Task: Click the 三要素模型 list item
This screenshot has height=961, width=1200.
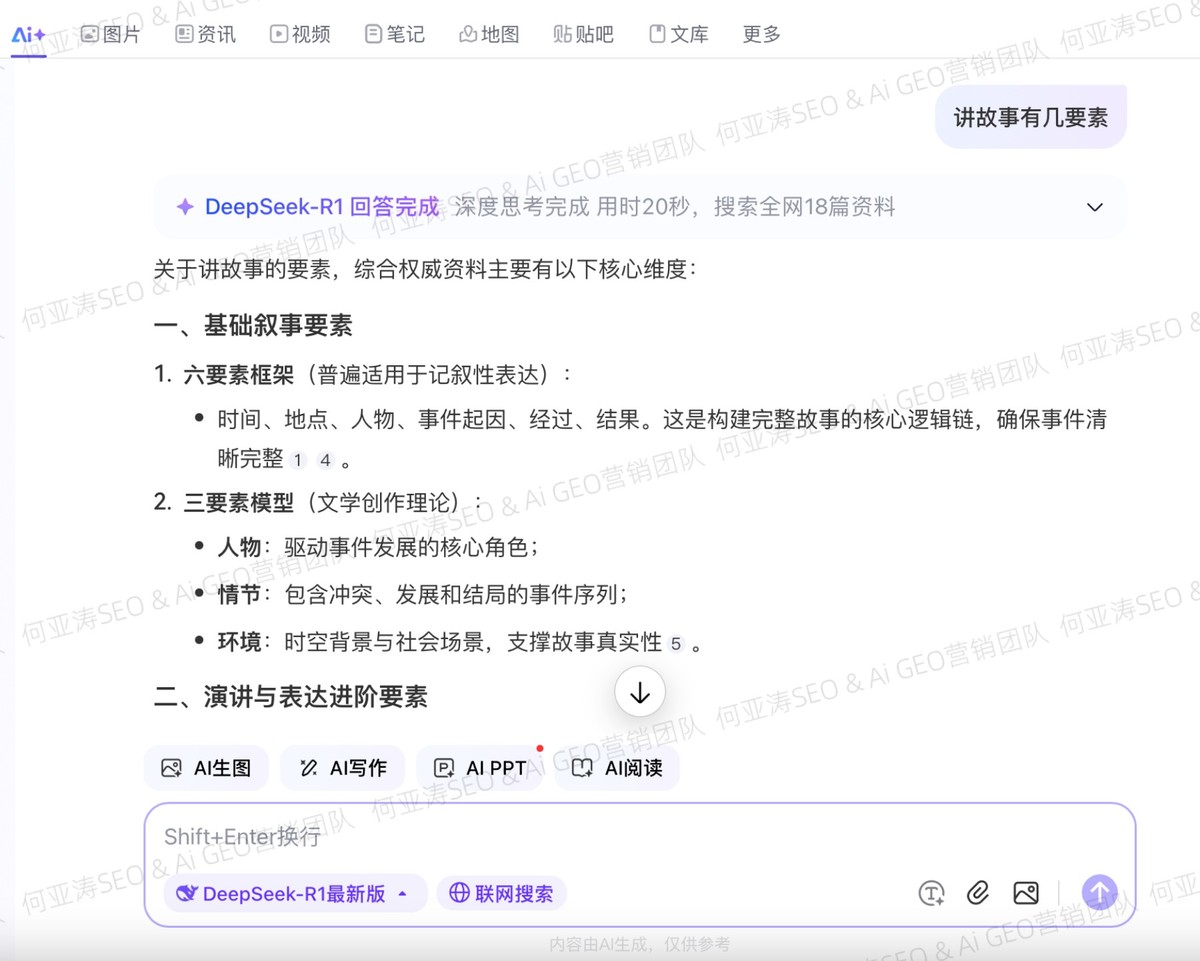Action: pos(318,502)
